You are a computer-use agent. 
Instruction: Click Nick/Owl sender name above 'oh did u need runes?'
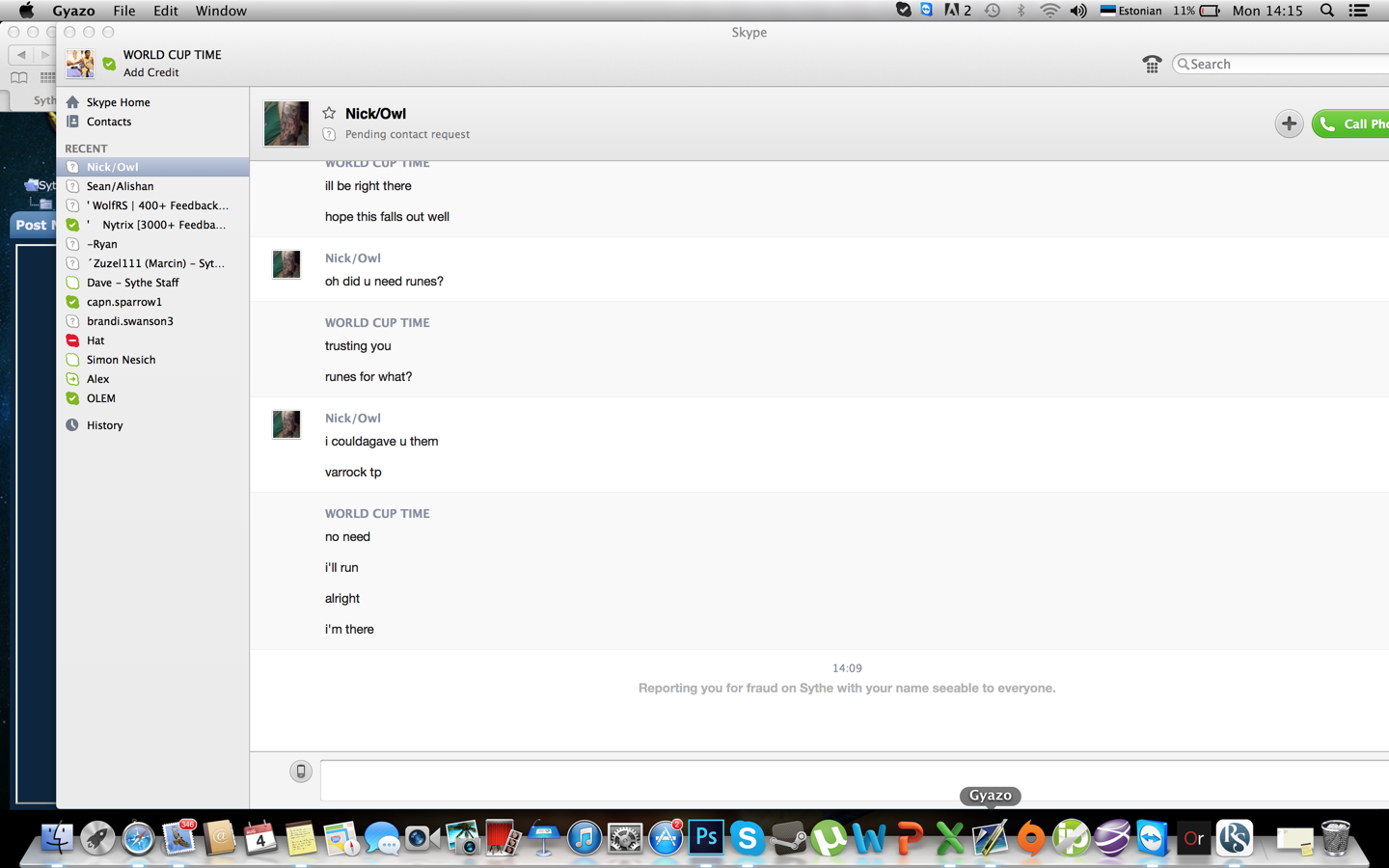coord(353,258)
